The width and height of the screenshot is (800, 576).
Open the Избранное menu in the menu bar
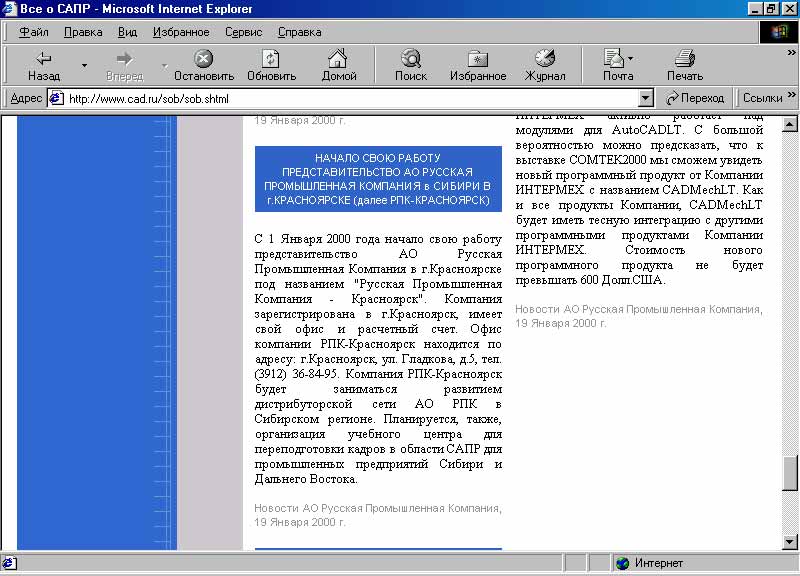point(181,32)
